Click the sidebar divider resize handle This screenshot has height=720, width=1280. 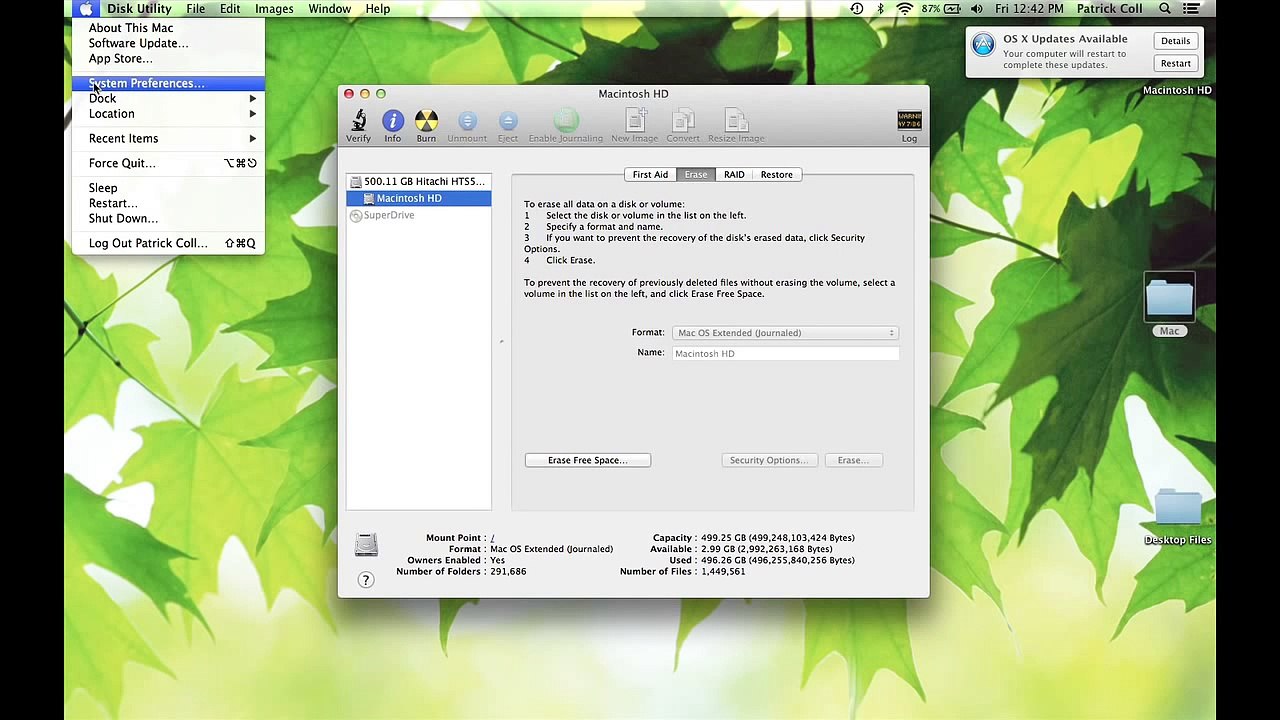tap(501, 342)
